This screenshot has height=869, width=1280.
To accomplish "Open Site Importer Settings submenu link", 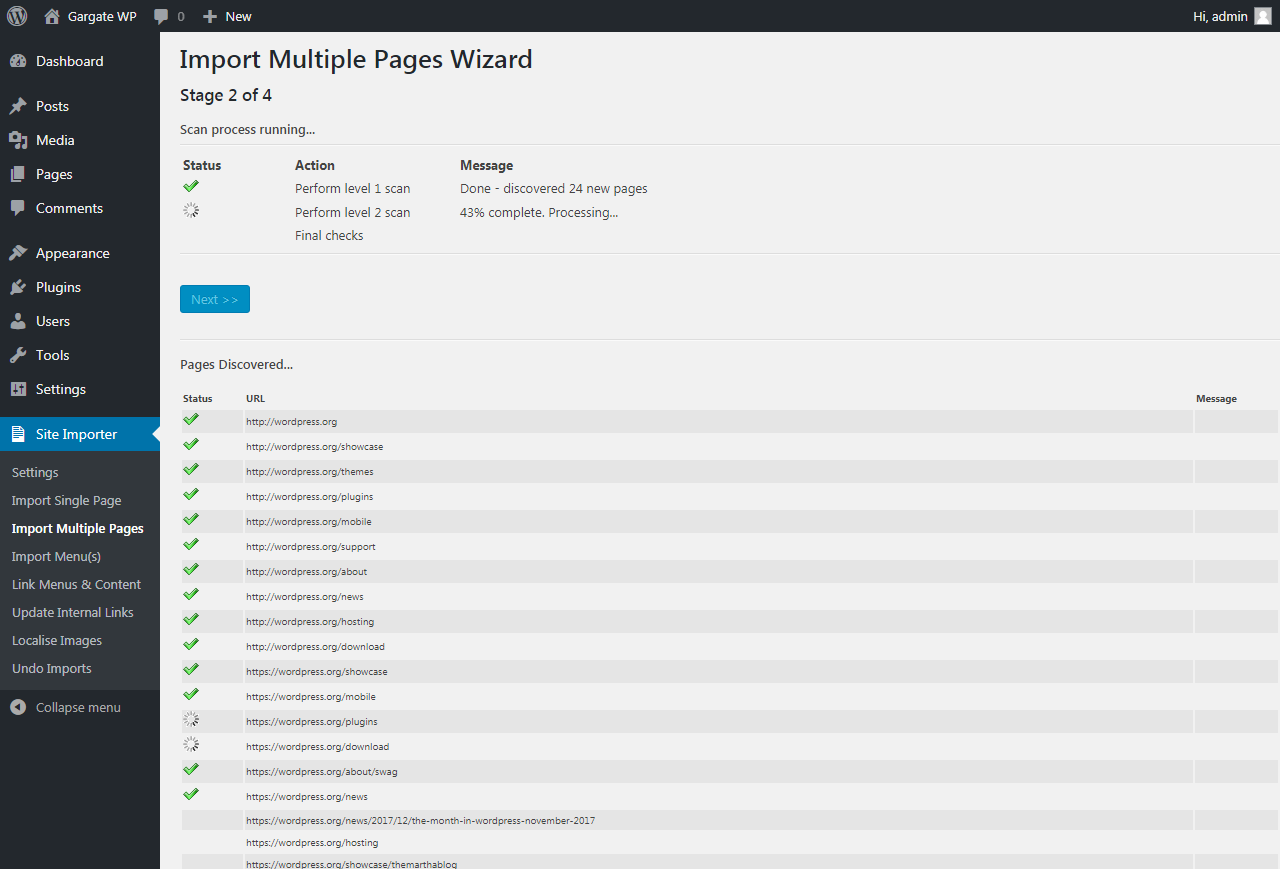I will (35, 472).
